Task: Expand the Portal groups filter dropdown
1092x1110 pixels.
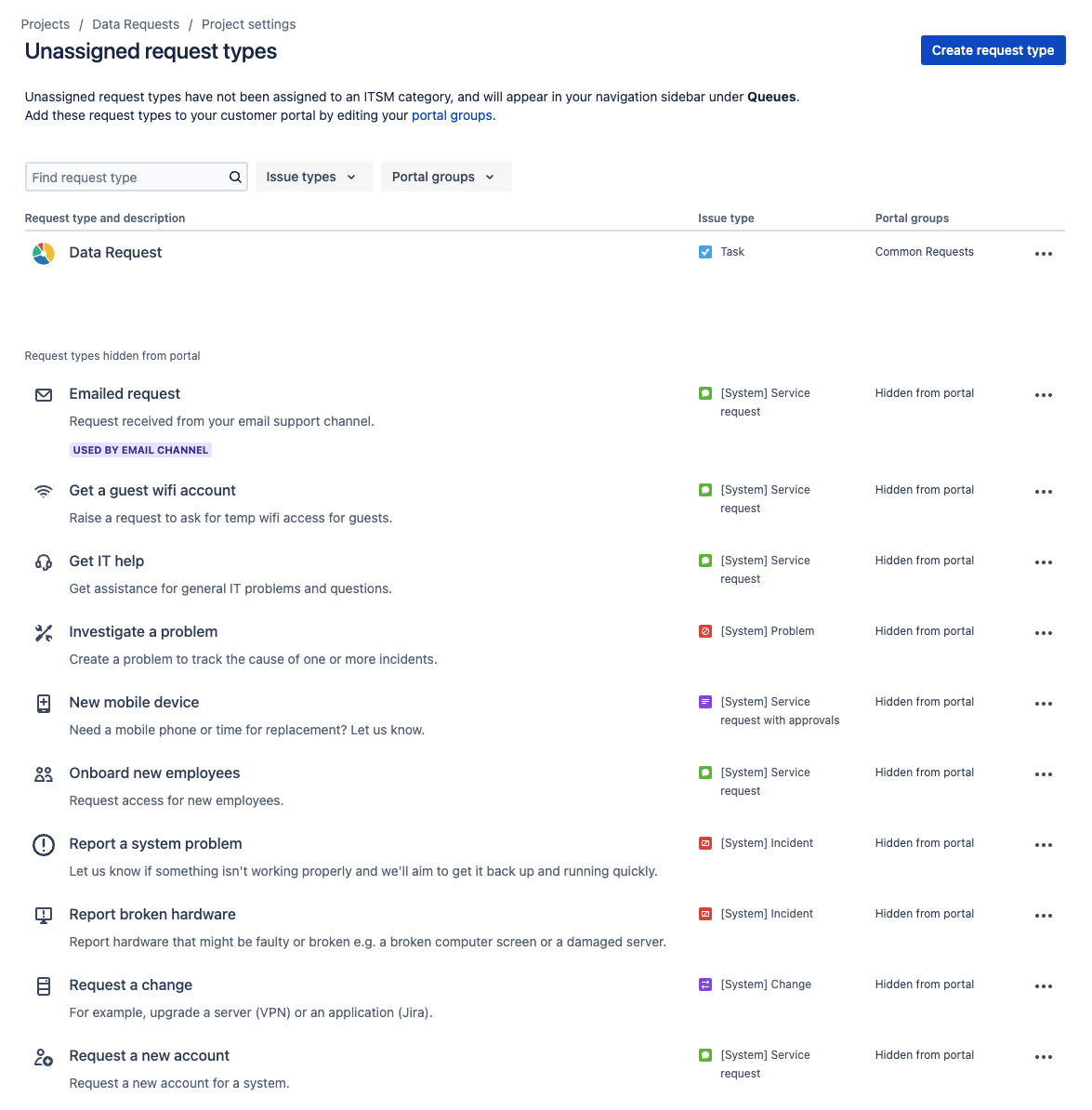Action: tap(446, 177)
